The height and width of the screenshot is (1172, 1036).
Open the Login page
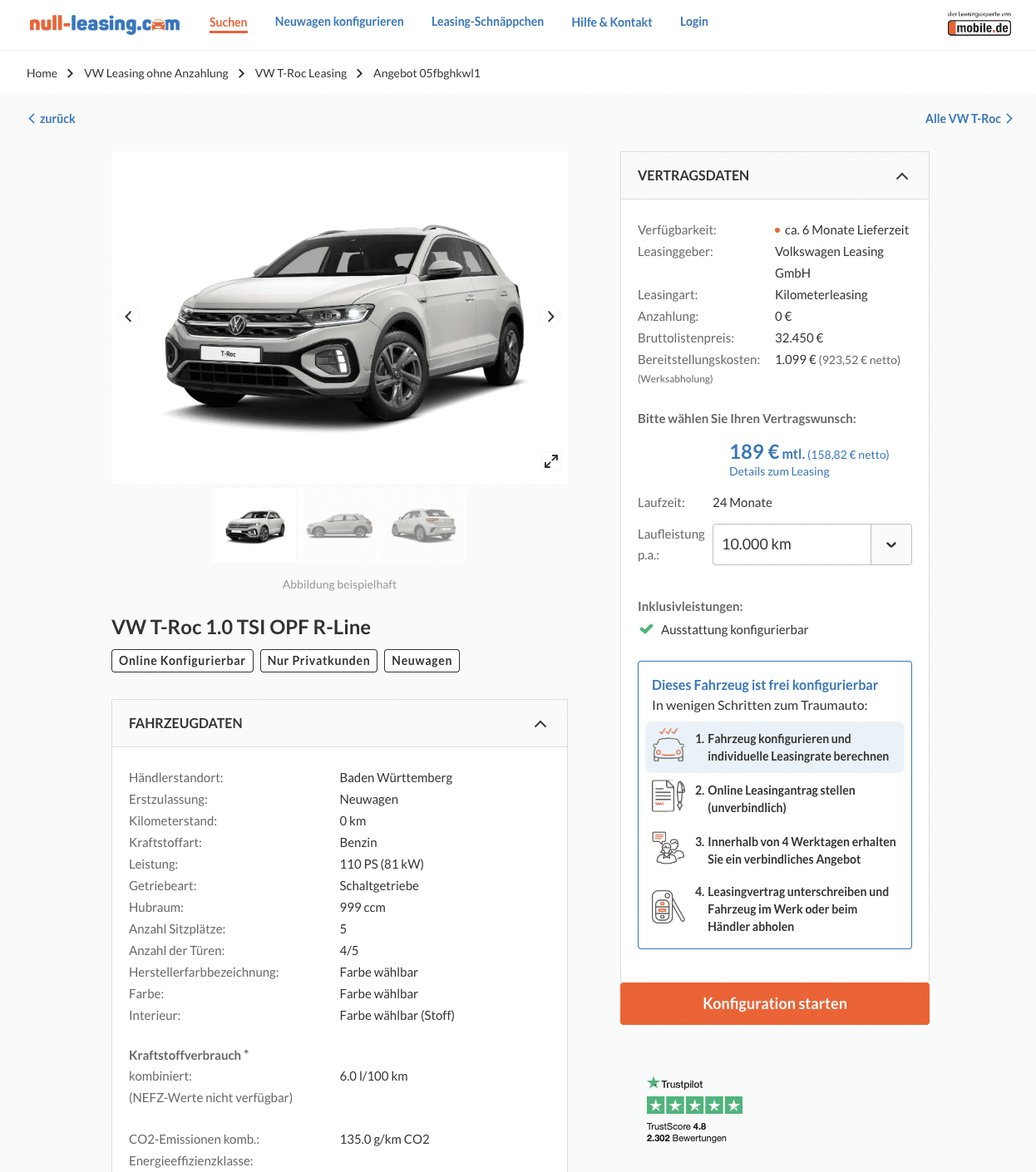point(694,22)
